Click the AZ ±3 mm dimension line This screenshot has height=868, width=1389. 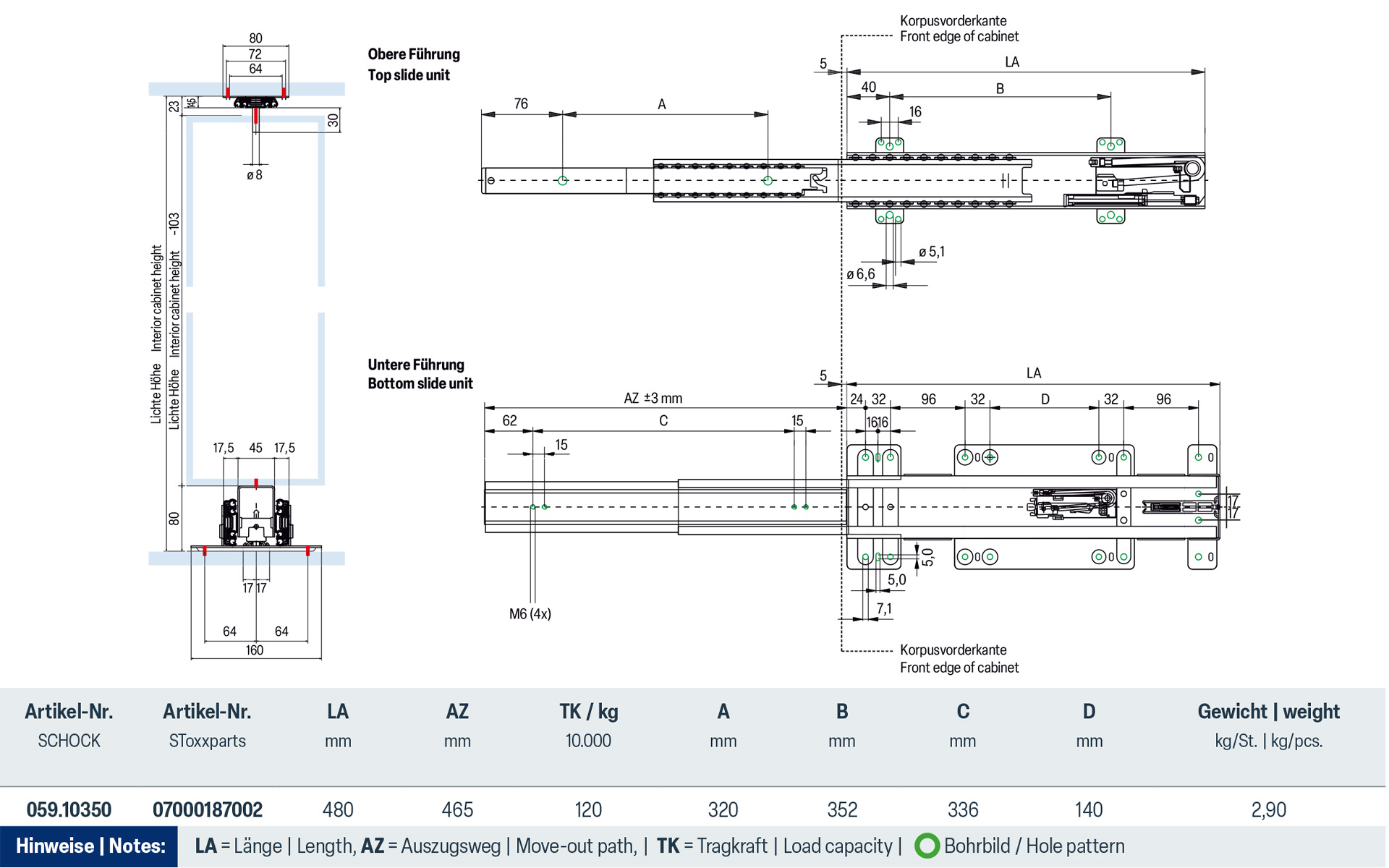coord(653,397)
